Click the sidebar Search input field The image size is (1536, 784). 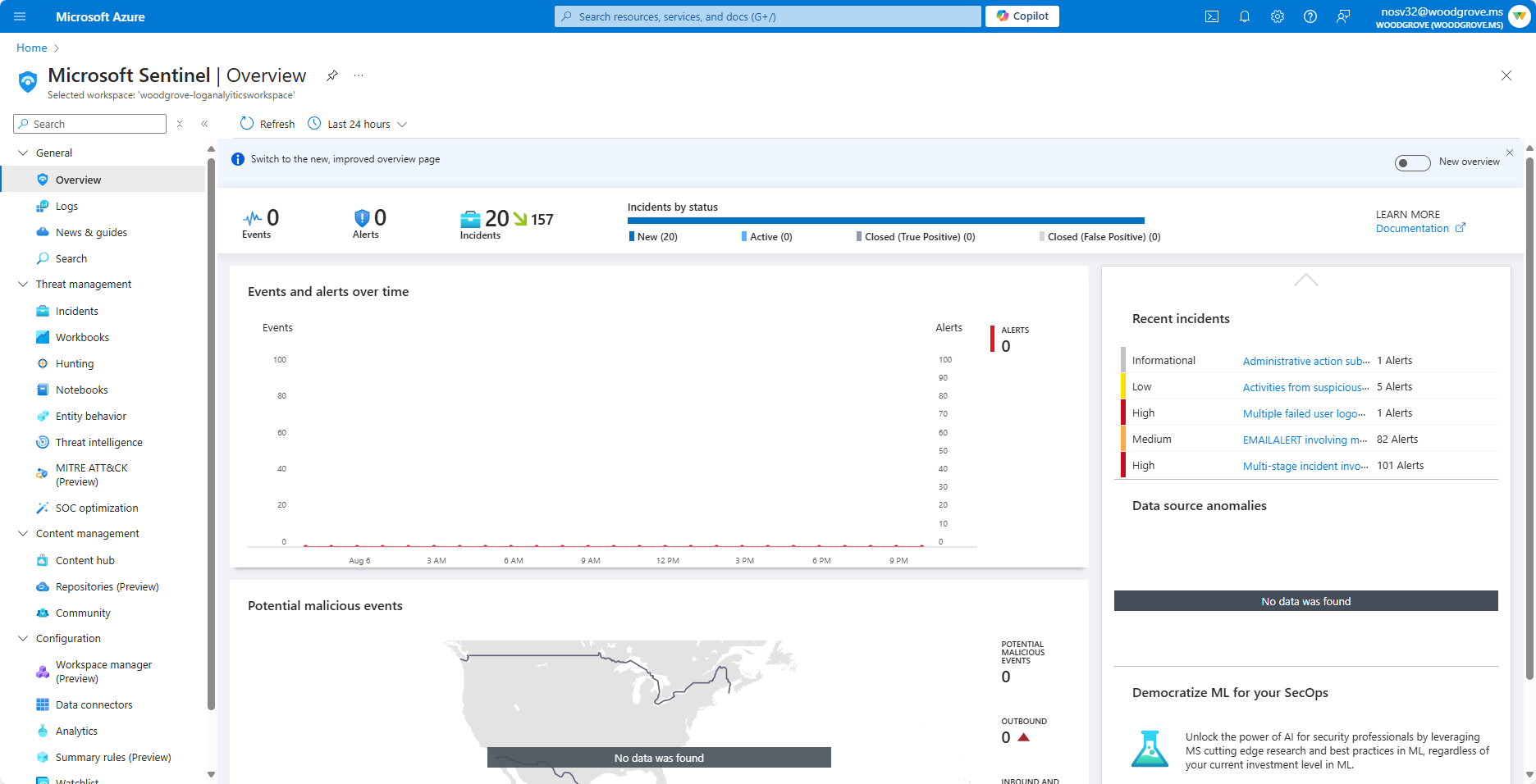coord(90,124)
